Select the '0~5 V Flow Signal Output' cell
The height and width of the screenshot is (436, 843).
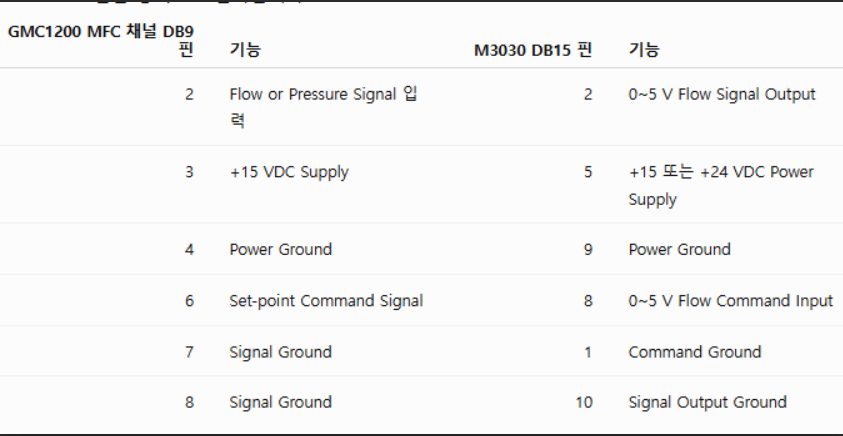point(722,95)
